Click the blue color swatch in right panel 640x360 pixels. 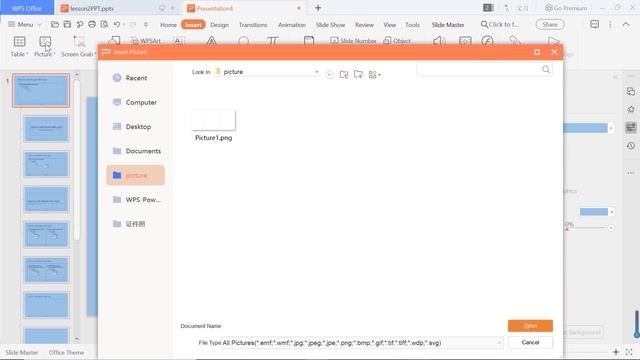[x=594, y=212]
